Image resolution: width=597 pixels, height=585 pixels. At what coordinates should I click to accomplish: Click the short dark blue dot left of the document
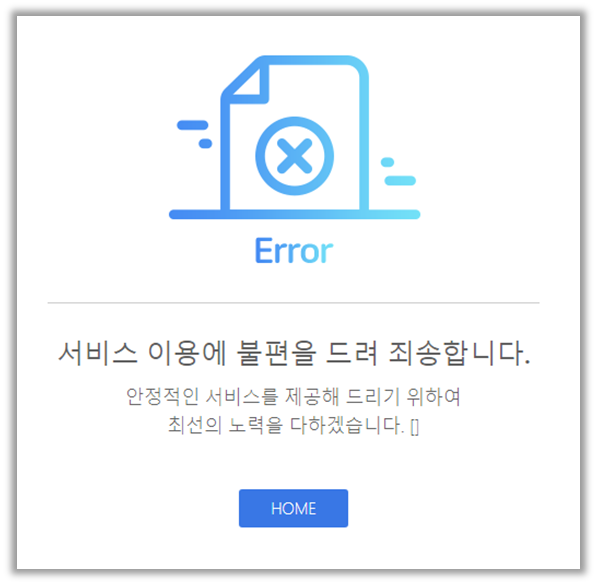205,144
